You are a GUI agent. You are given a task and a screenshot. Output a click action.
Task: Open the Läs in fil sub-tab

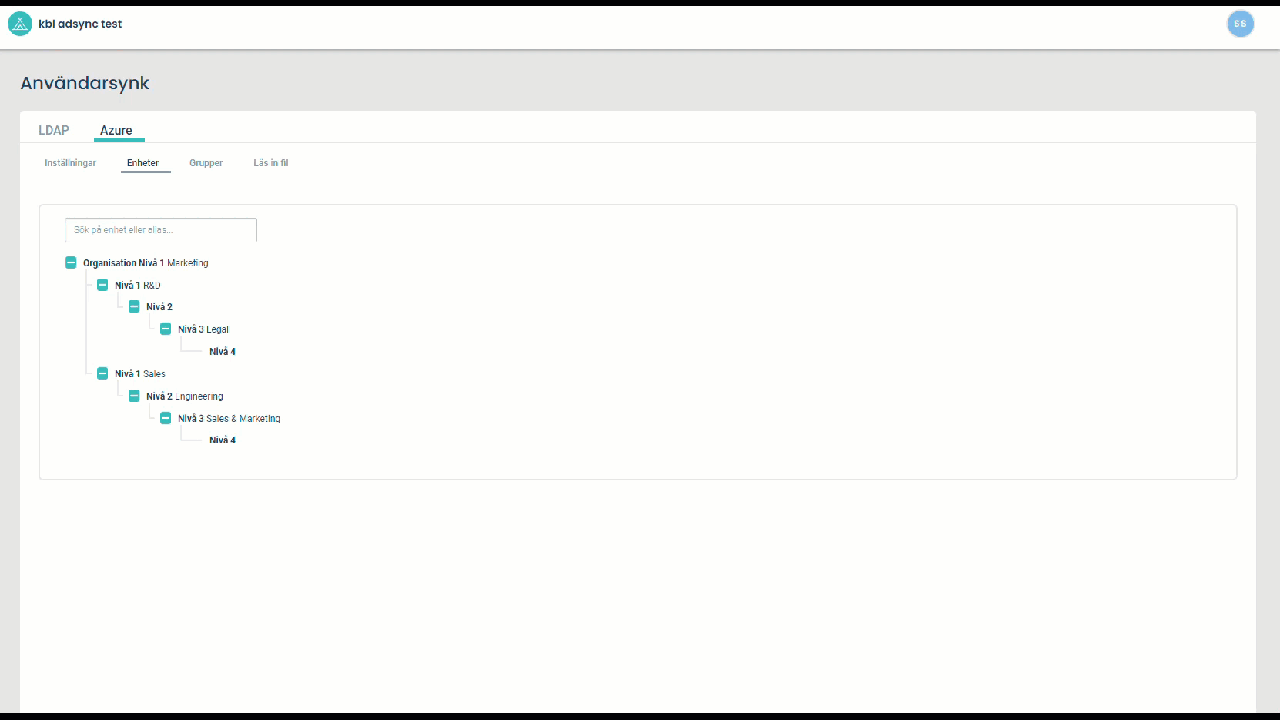coord(271,163)
